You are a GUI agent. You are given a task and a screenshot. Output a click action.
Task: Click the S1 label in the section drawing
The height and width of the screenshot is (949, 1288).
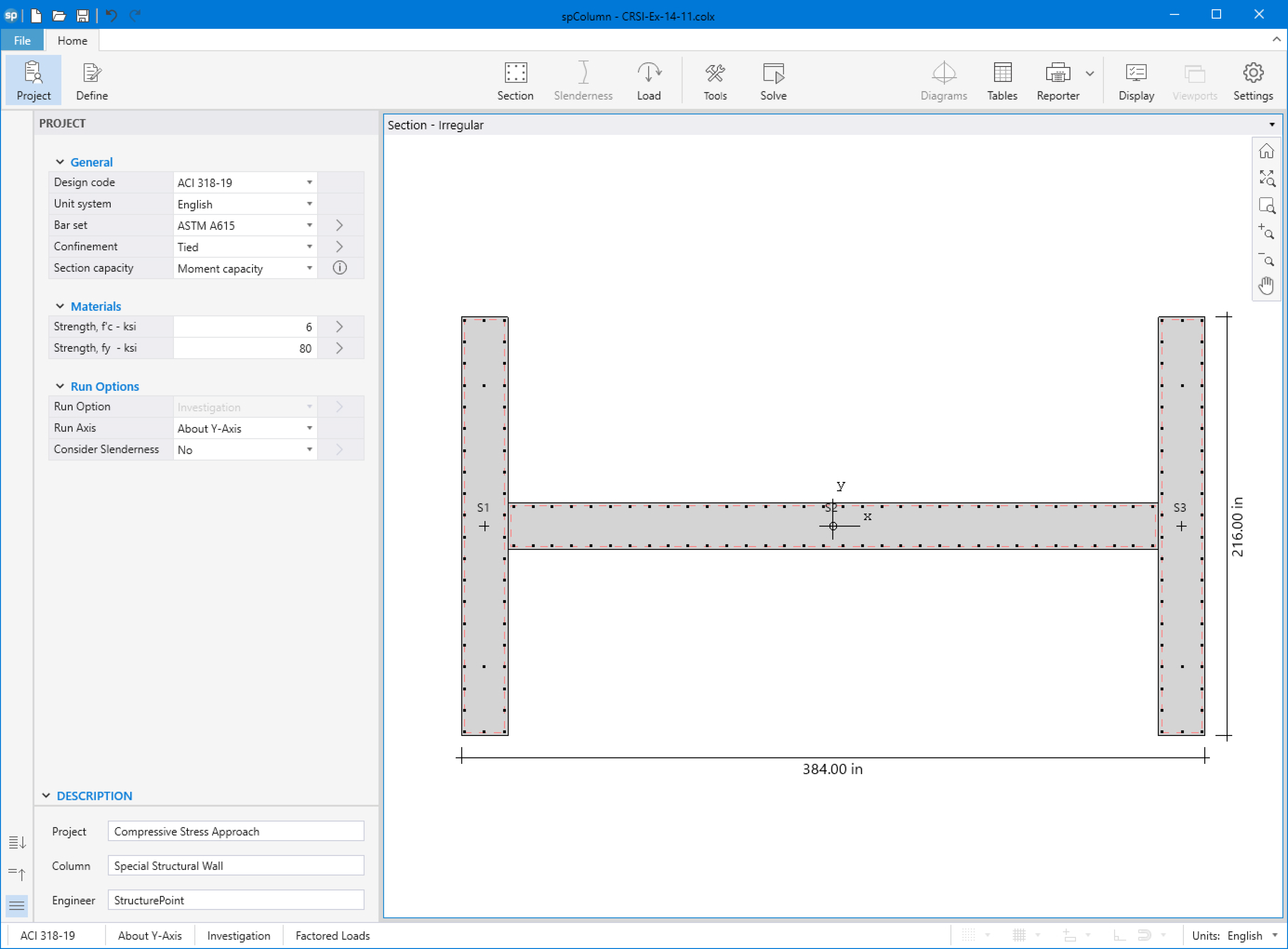(483, 507)
